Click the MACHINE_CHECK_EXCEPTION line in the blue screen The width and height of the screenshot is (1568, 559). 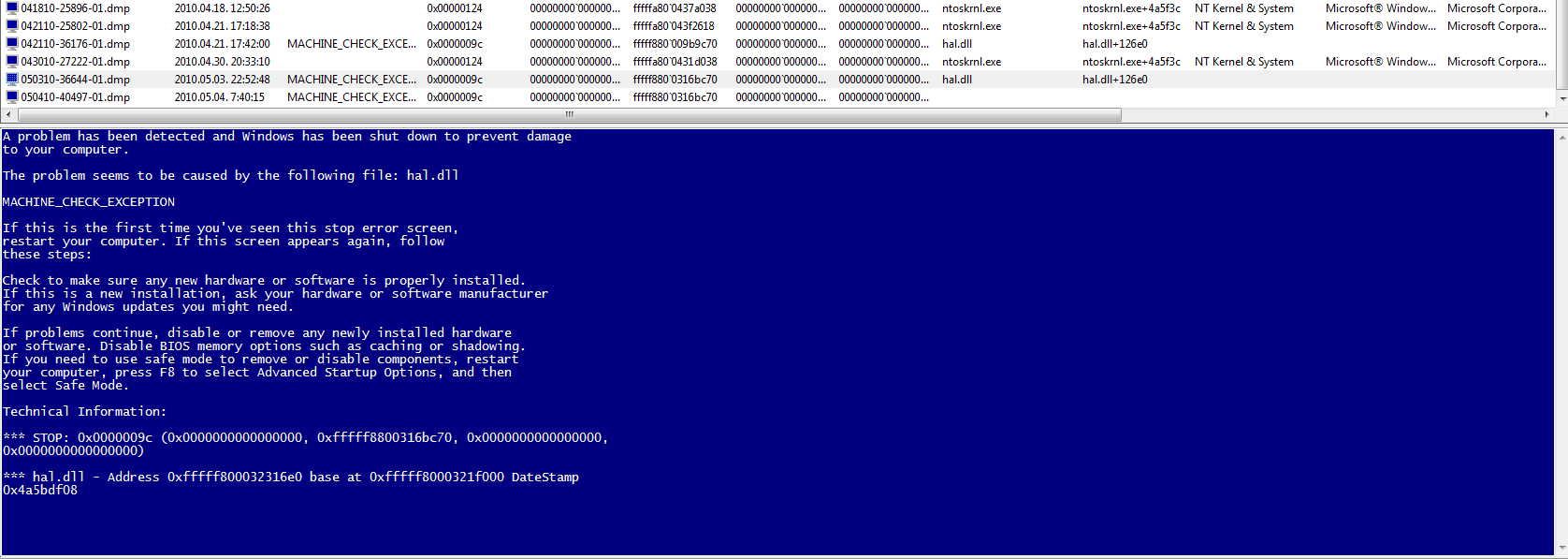tap(89, 202)
